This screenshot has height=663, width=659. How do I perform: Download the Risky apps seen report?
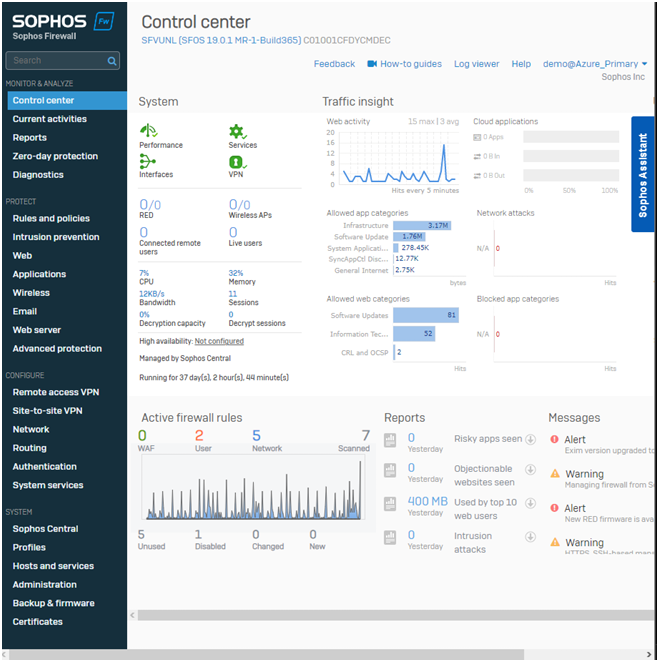pyautogui.click(x=530, y=439)
